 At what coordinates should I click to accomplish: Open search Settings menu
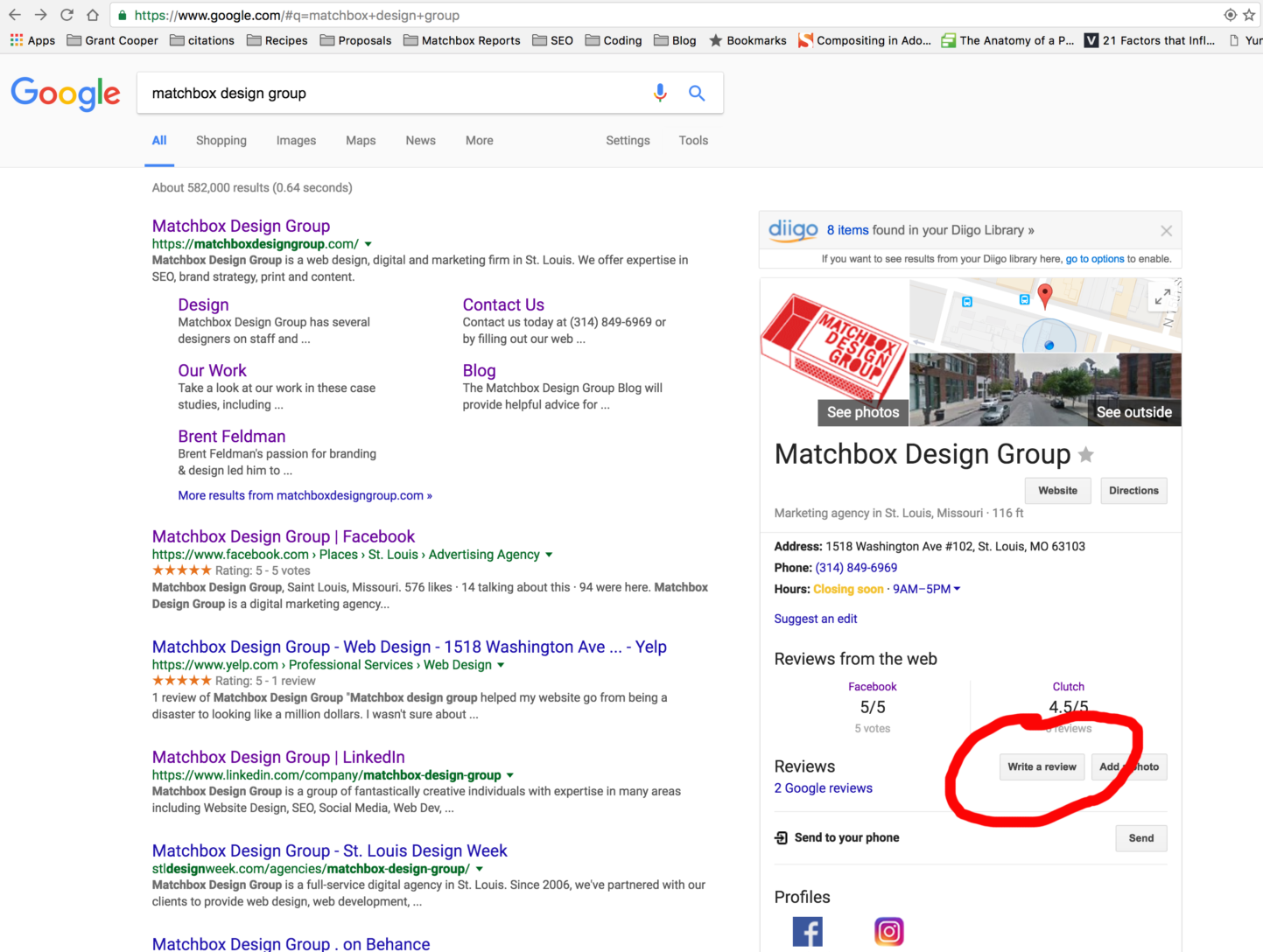(628, 140)
